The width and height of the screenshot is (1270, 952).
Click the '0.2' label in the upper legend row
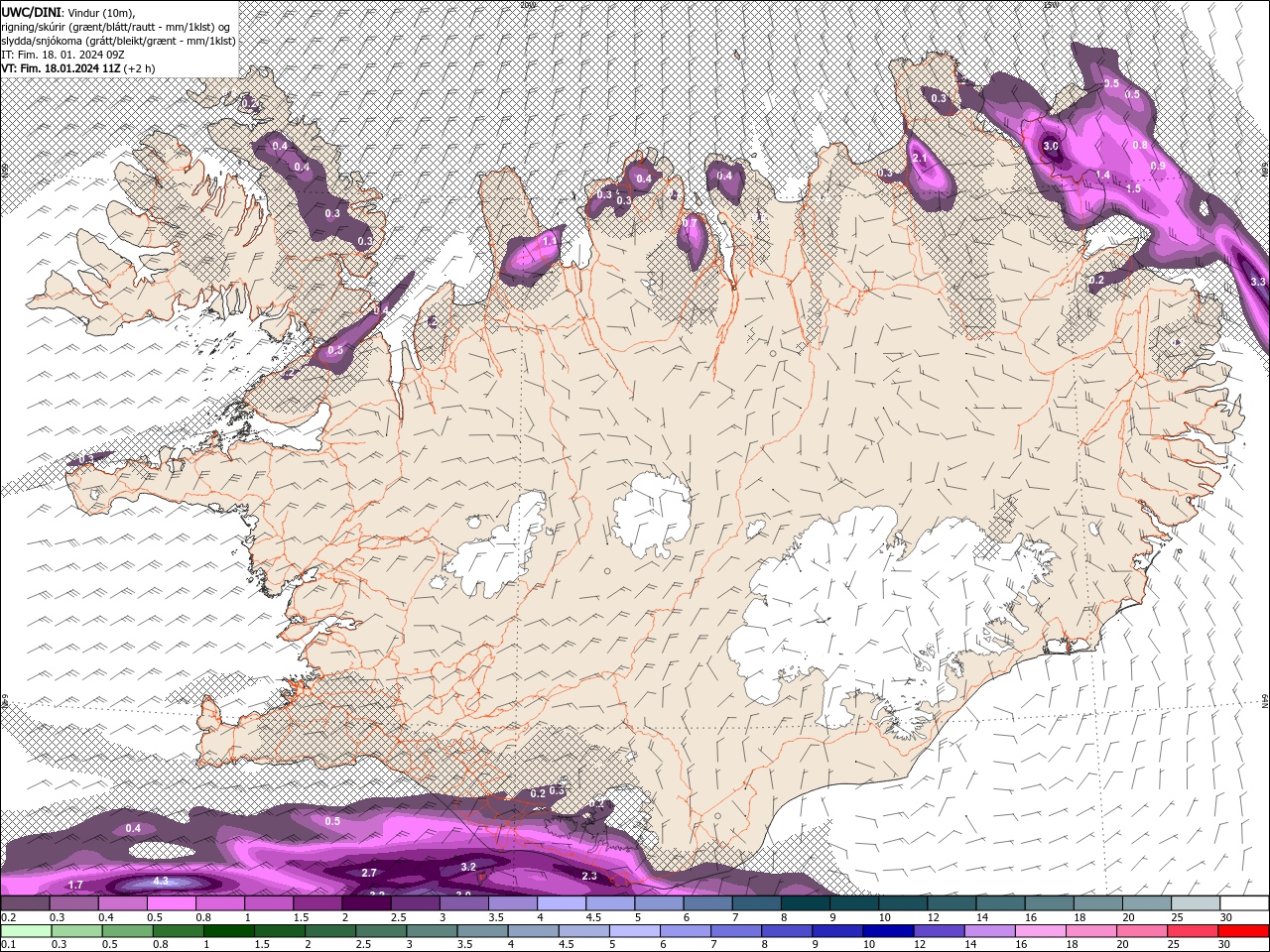pos(9,917)
